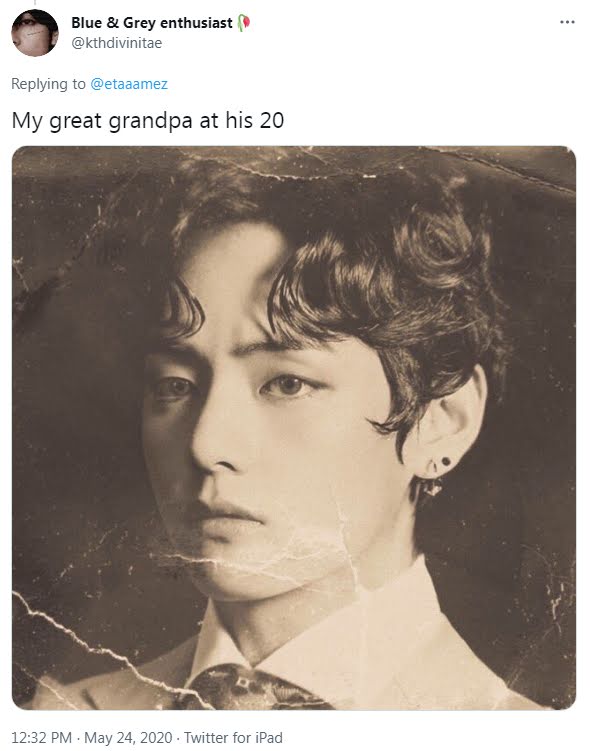Screen dimensions: 590x751
Task: Open the @kthdivinitae handle
Action: (x=117, y=43)
